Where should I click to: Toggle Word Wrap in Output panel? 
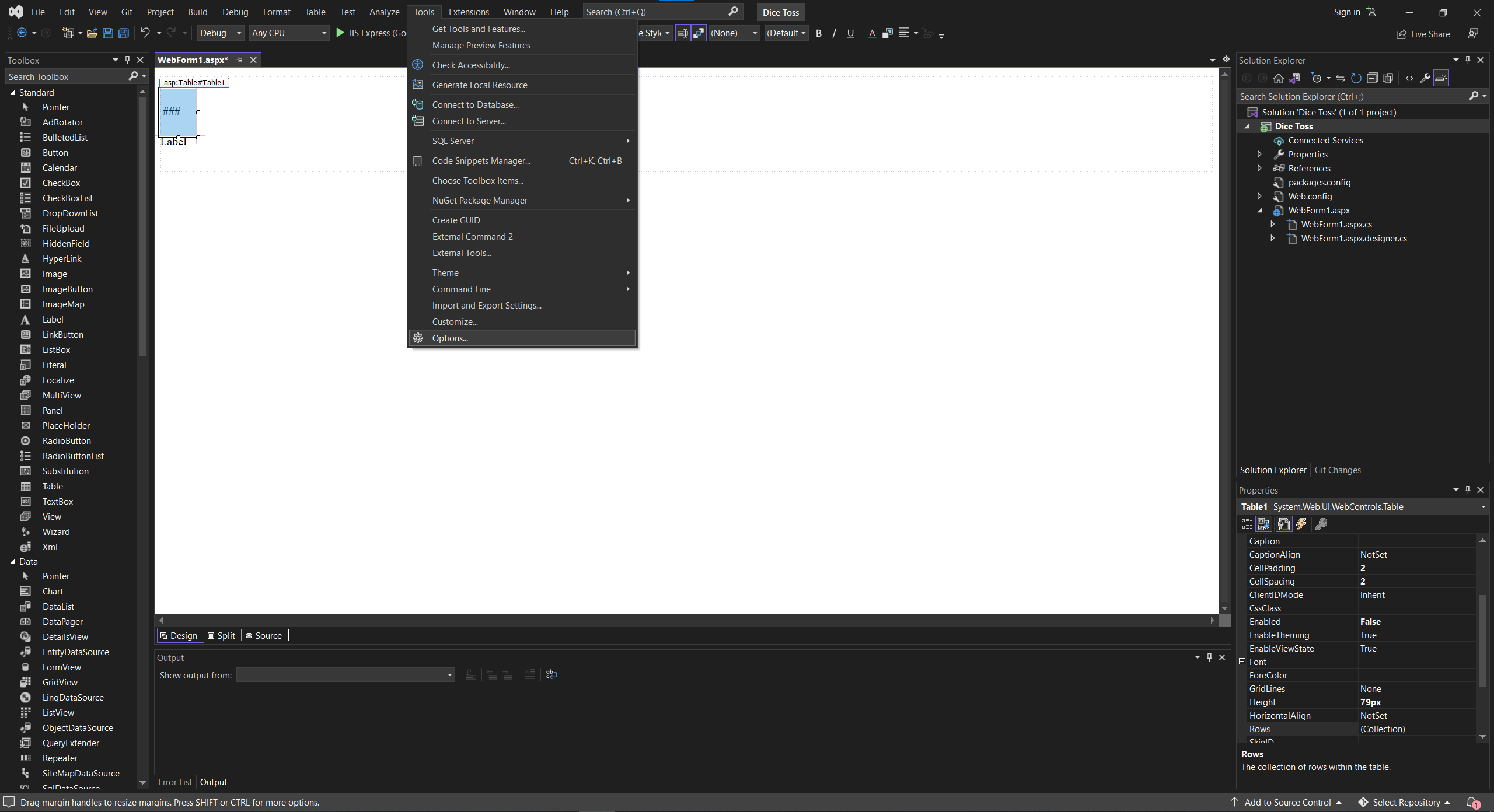point(551,674)
